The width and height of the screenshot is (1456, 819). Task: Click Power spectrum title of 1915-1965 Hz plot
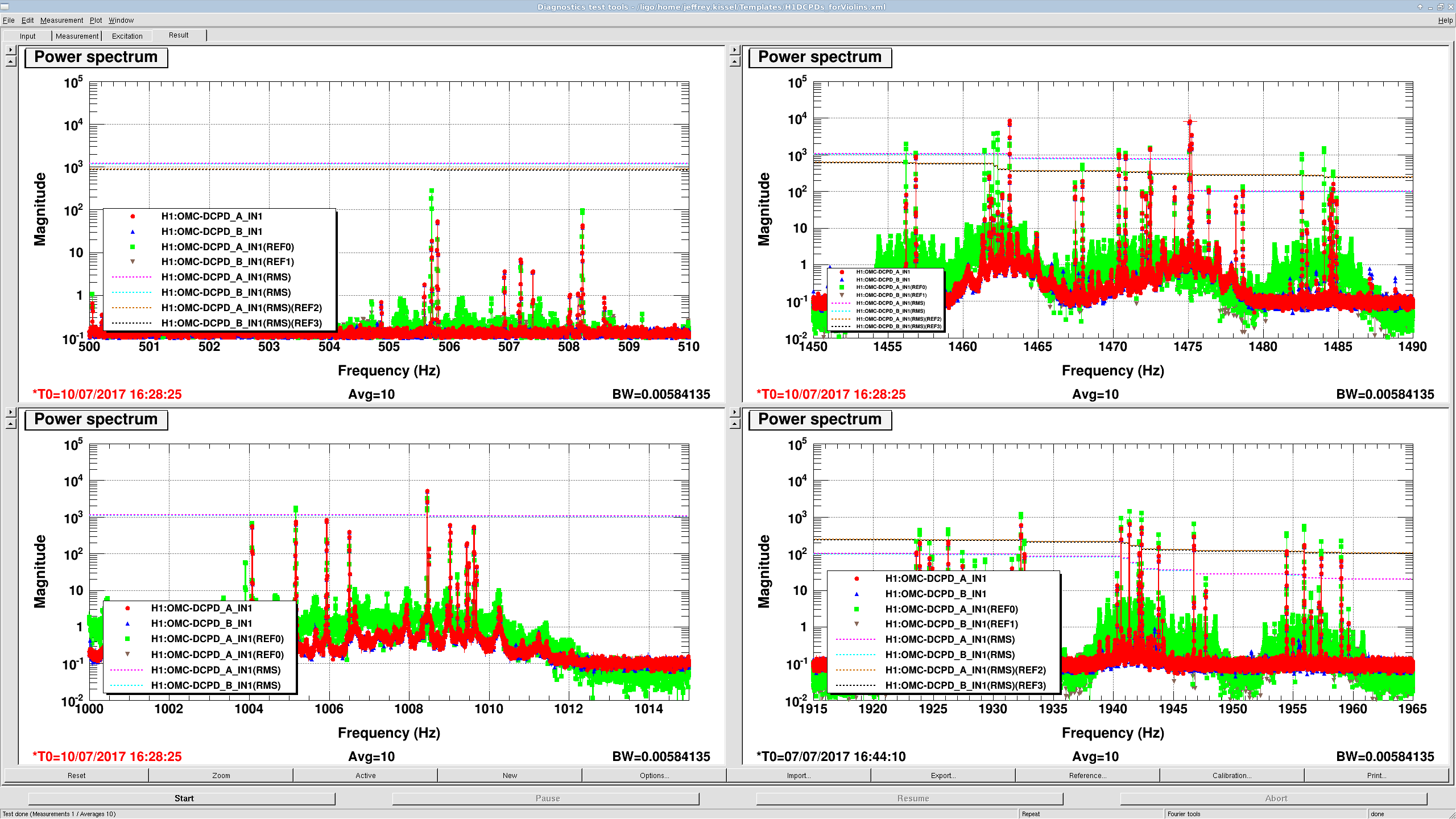[820, 420]
